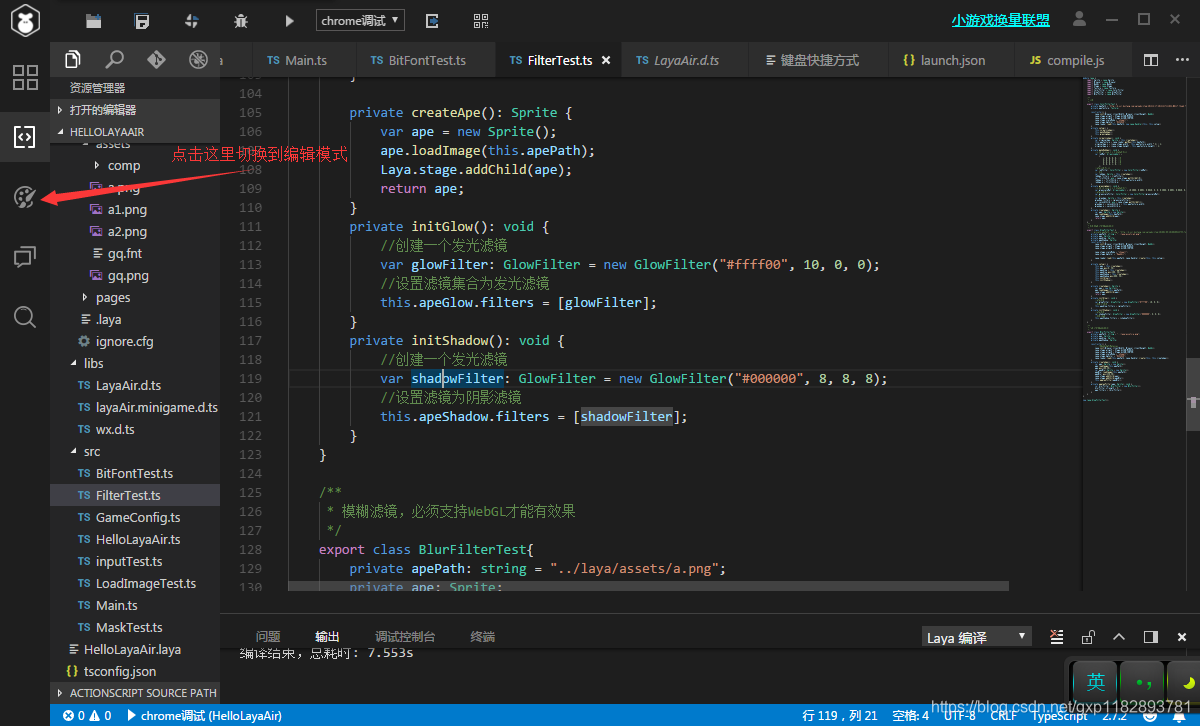Click the user account icon
This screenshot has height=726, width=1200.
point(1079,19)
